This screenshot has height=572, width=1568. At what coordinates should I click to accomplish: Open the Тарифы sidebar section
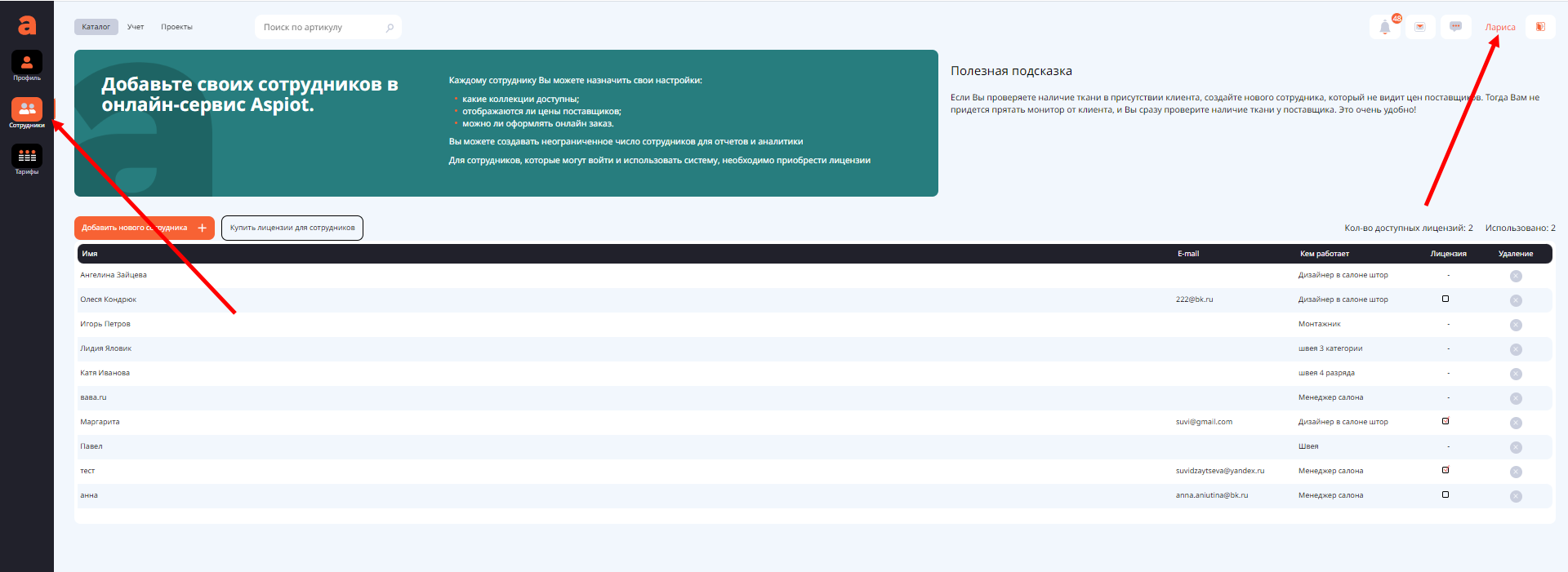click(x=27, y=158)
